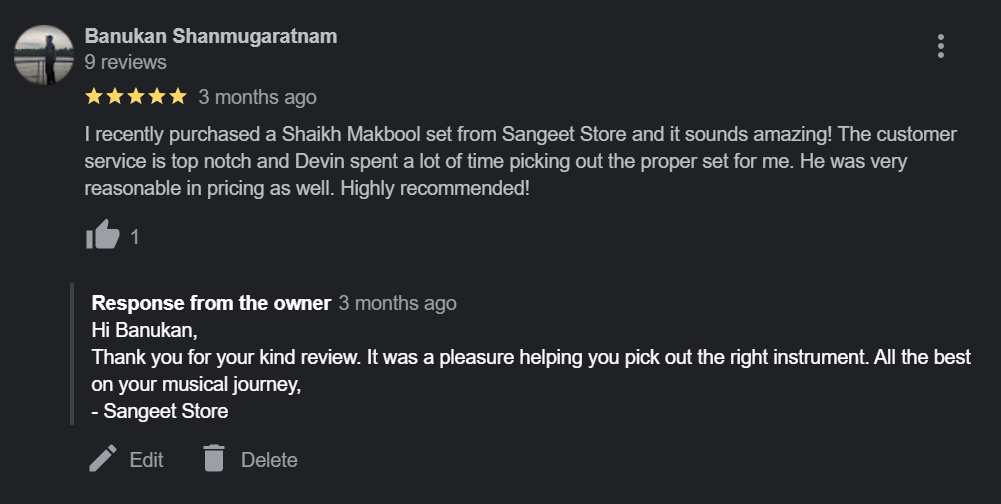Click the like count number beside thumbs-up
Screen dimensions: 1001x504
[x=135, y=237]
